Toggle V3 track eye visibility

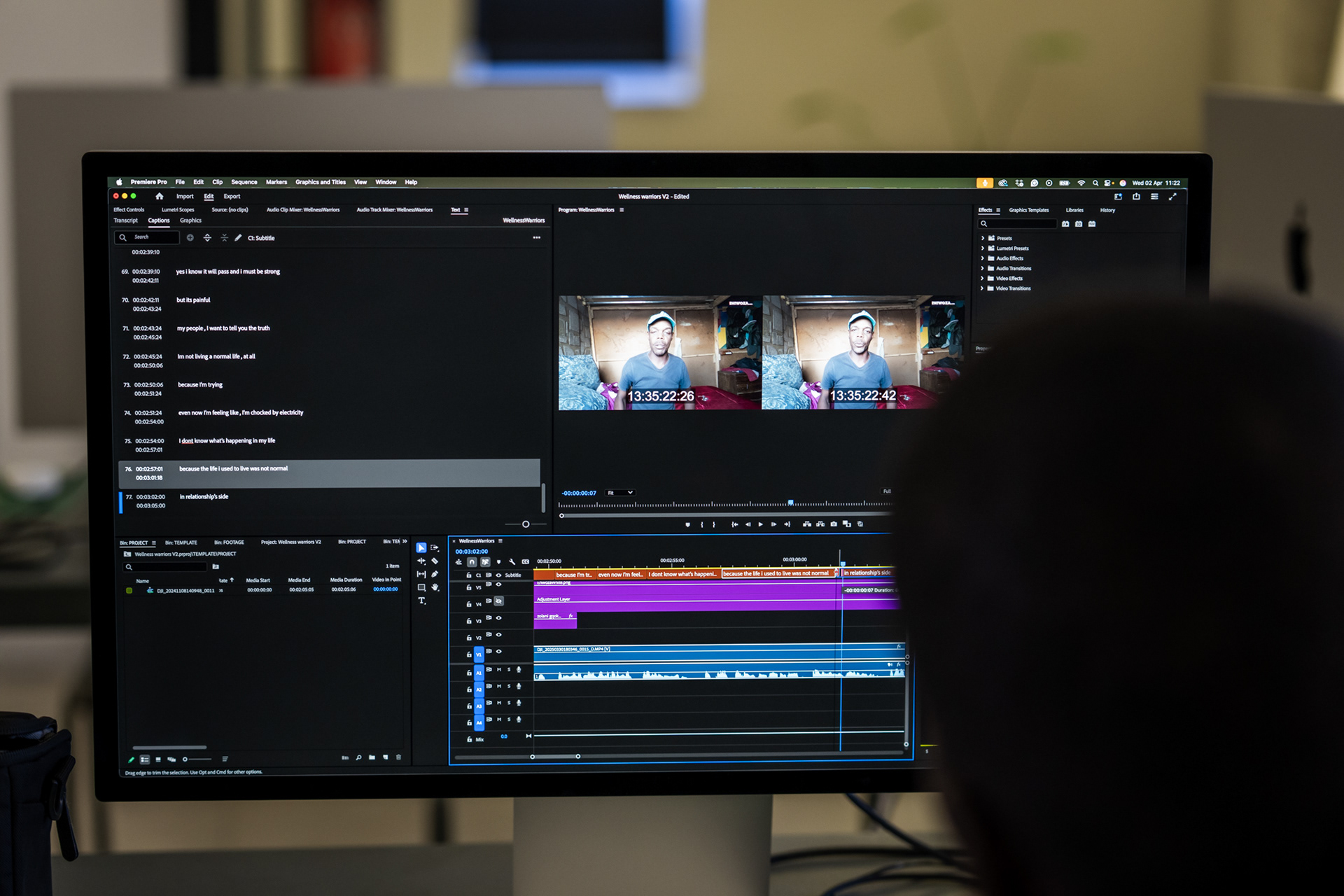tap(498, 618)
